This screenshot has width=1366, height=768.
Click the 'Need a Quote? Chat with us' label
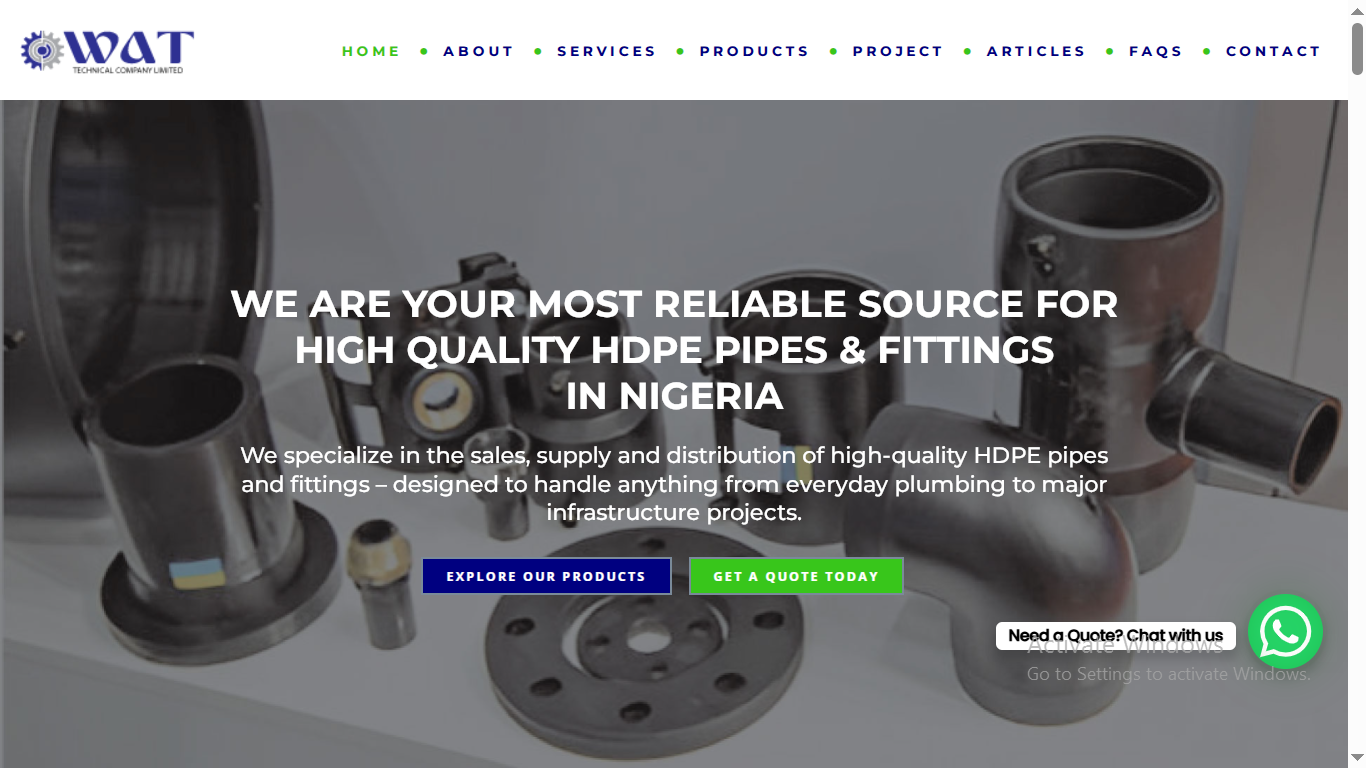[x=1116, y=636]
